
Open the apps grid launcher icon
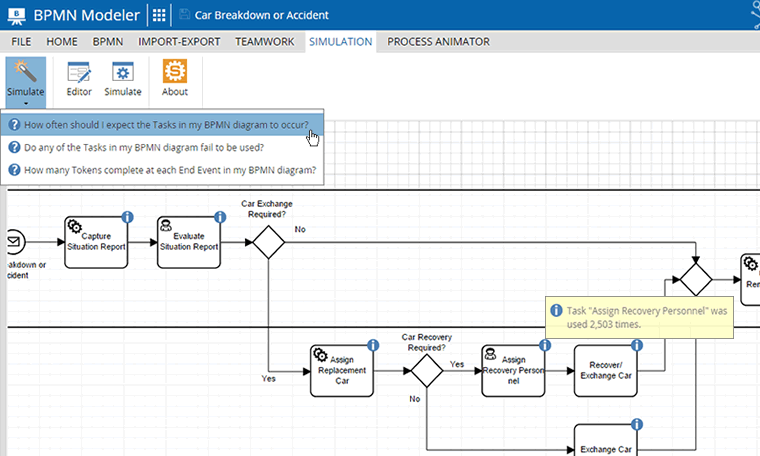(x=159, y=16)
